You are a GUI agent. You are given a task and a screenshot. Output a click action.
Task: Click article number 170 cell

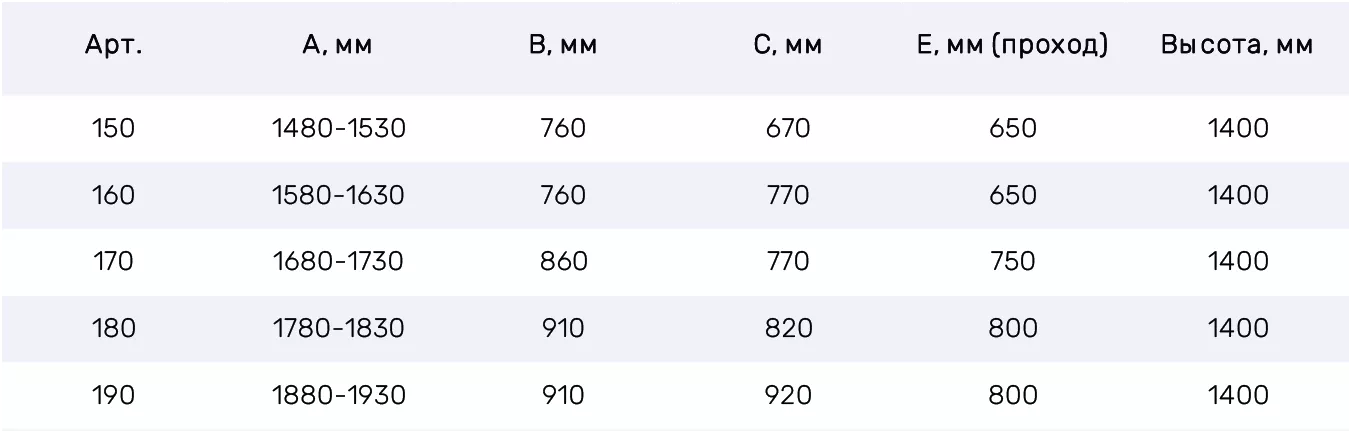[113, 262]
